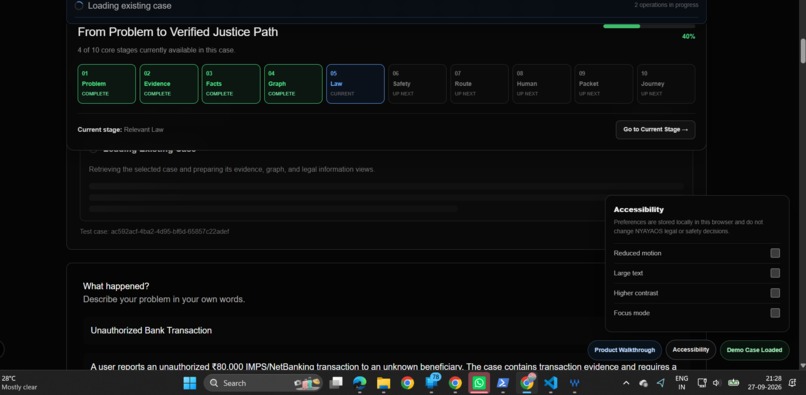Click the Current stage: Relevant Law text
The width and height of the screenshot is (806, 395).
coord(120,130)
